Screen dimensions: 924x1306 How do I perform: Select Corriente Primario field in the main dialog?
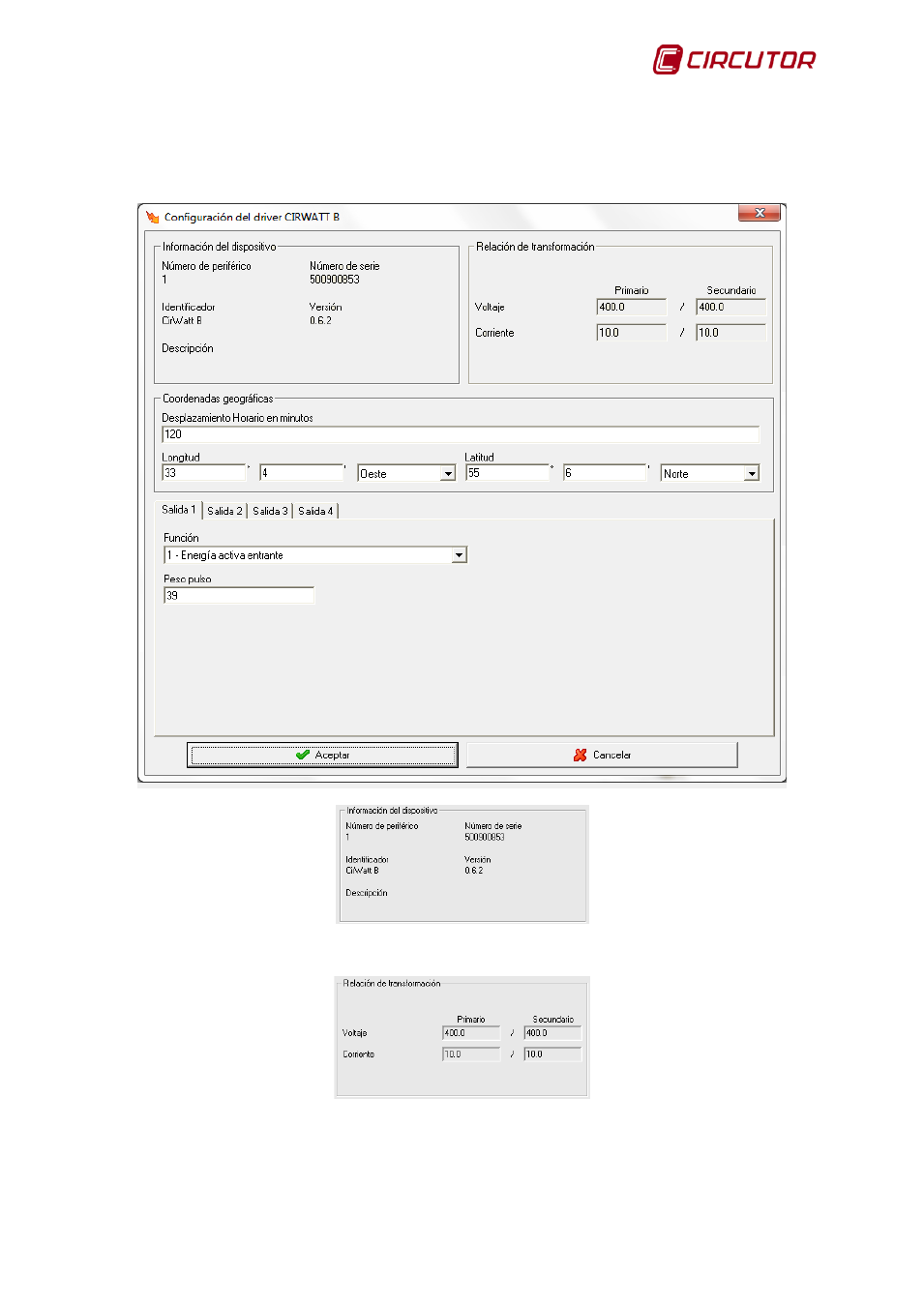pos(632,333)
